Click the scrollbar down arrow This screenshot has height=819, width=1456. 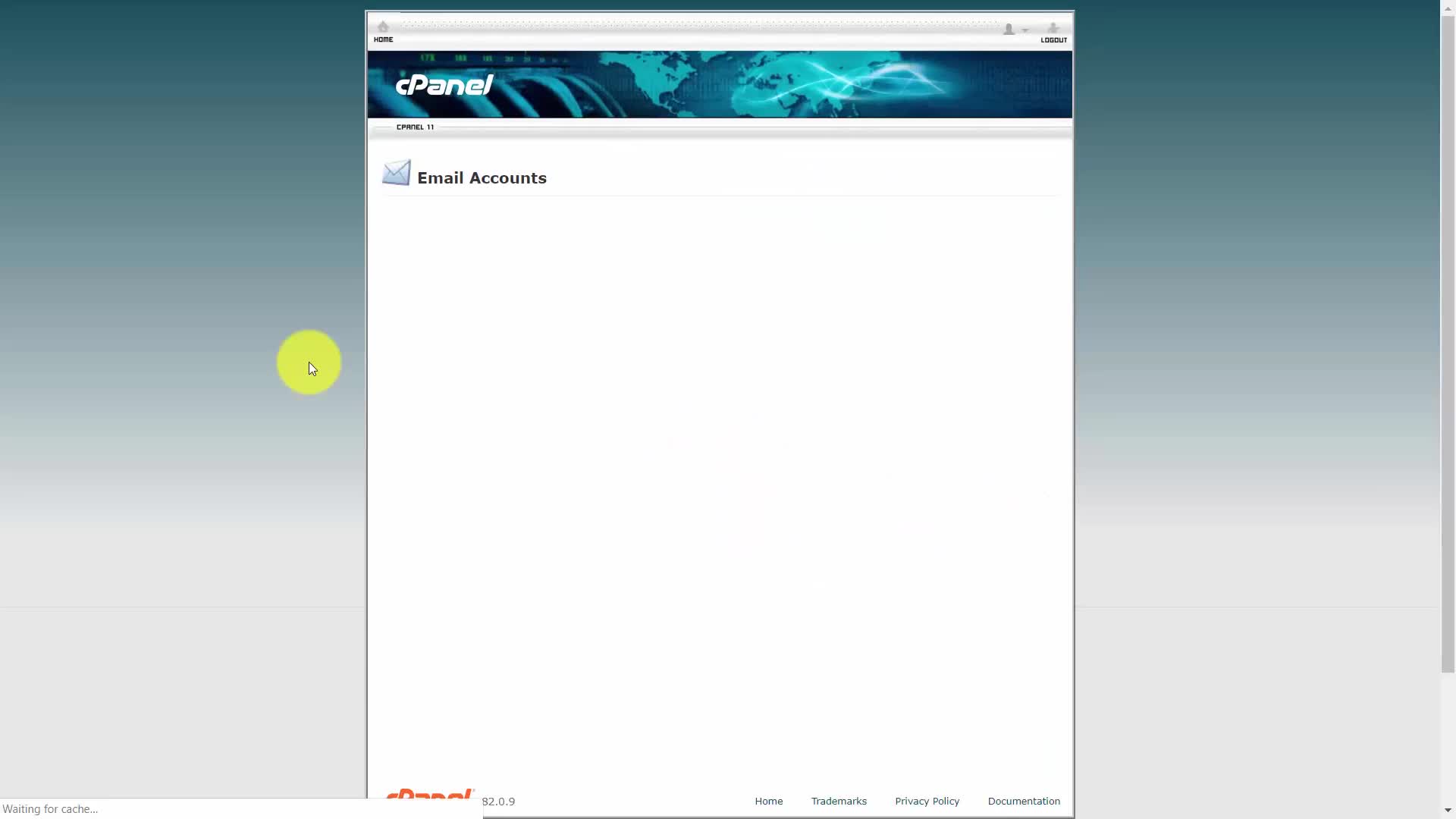click(x=1448, y=811)
